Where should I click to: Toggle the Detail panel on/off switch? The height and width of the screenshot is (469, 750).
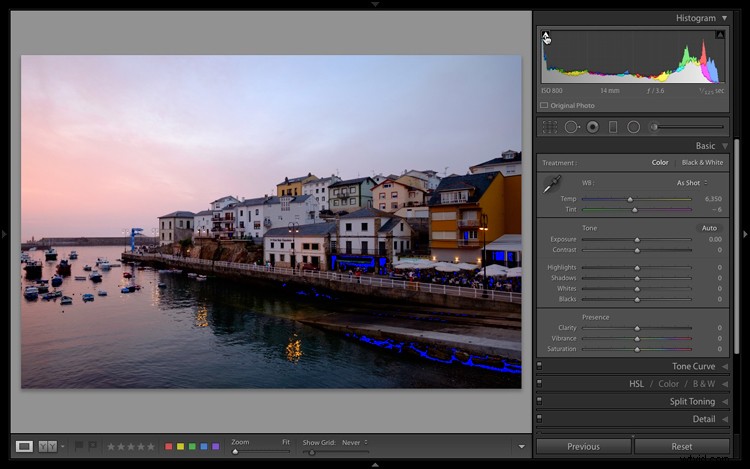click(x=540, y=419)
